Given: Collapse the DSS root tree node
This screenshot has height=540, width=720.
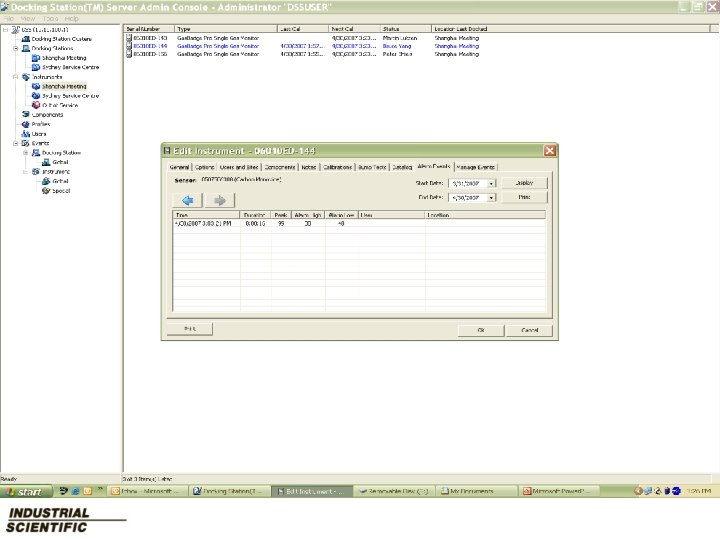Looking at the screenshot, I should pyautogui.click(x=6, y=29).
